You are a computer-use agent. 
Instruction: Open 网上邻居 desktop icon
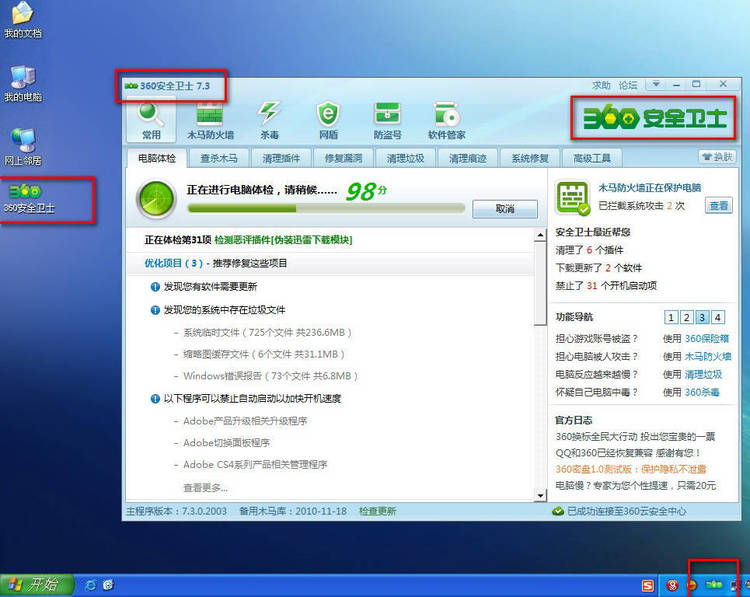pos(22,147)
